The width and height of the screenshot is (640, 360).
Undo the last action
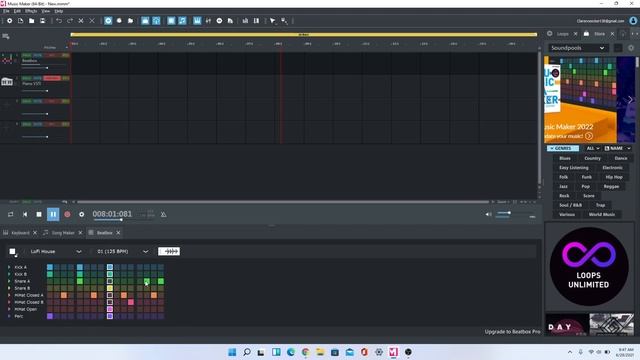[x=59, y=21]
